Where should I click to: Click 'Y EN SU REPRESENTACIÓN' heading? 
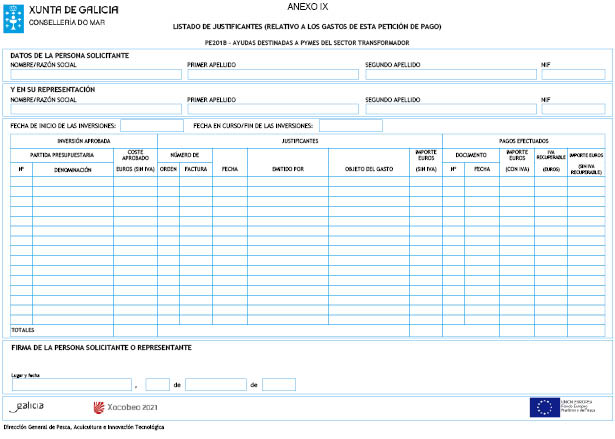pyautogui.click(x=53, y=90)
